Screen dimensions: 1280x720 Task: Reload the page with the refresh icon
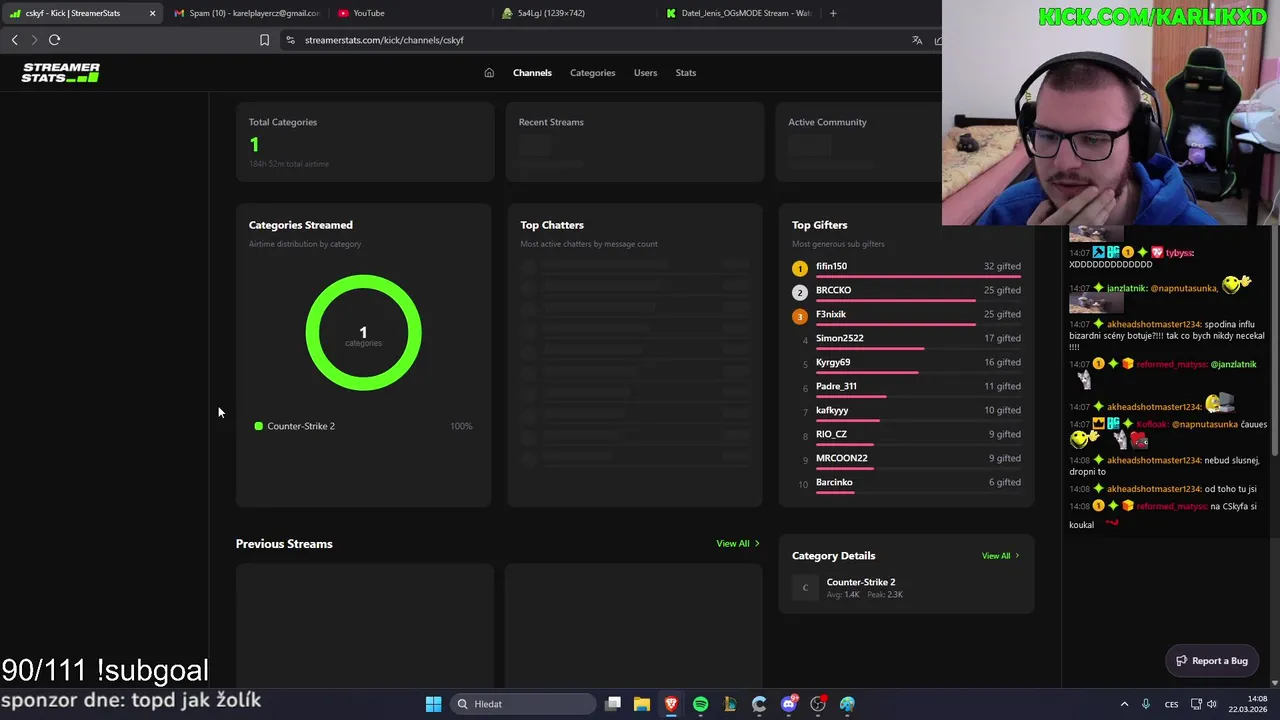55,40
